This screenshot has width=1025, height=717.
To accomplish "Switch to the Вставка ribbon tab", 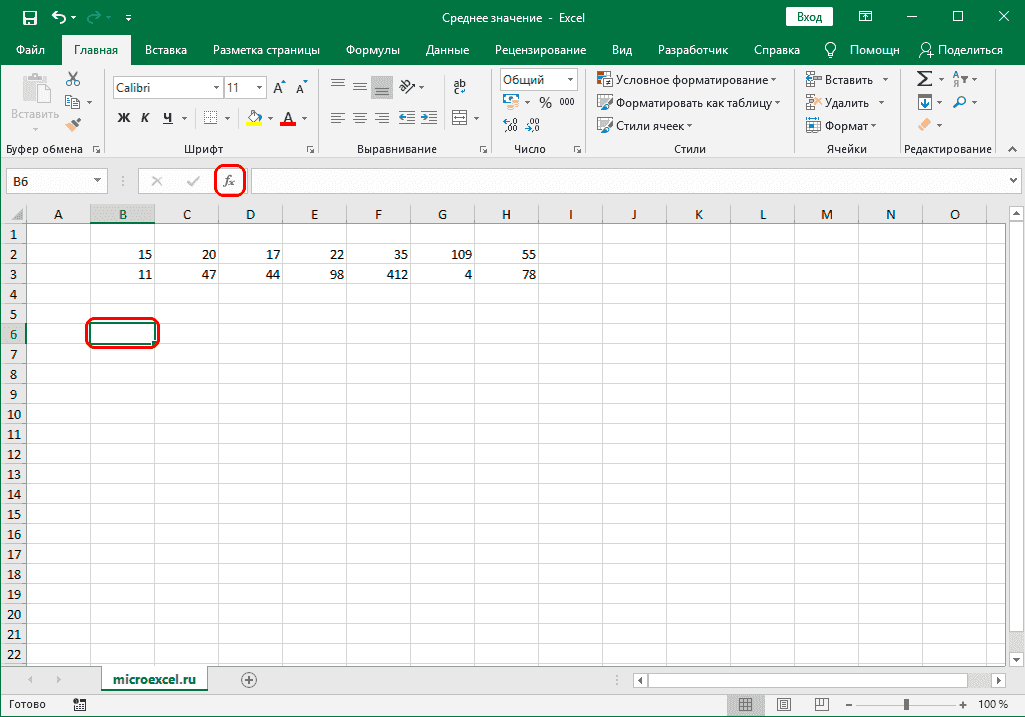I will pyautogui.click(x=165, y=48).
